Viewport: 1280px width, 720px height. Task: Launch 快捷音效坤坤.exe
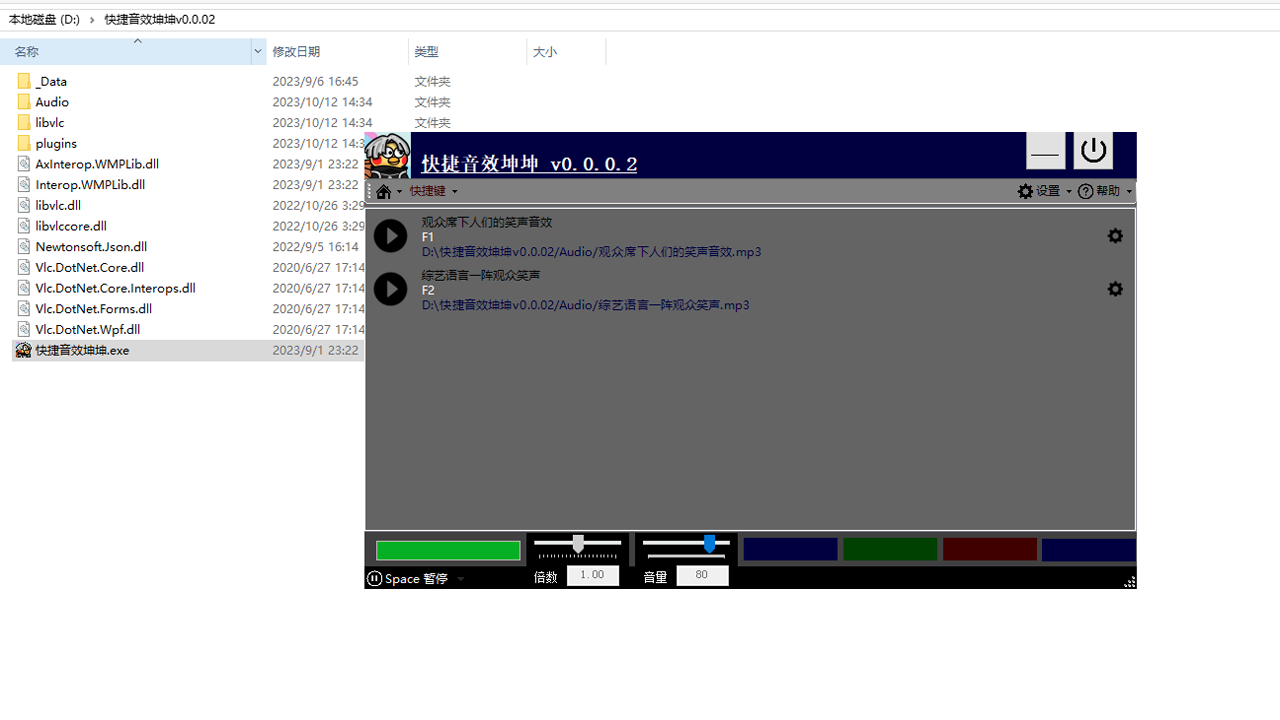(81, 350)
